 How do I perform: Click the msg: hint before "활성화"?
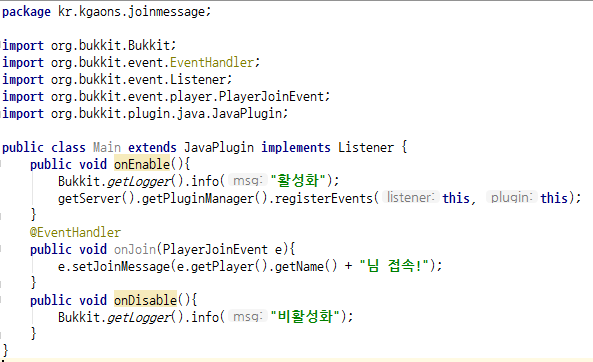(x=248, y=181)
